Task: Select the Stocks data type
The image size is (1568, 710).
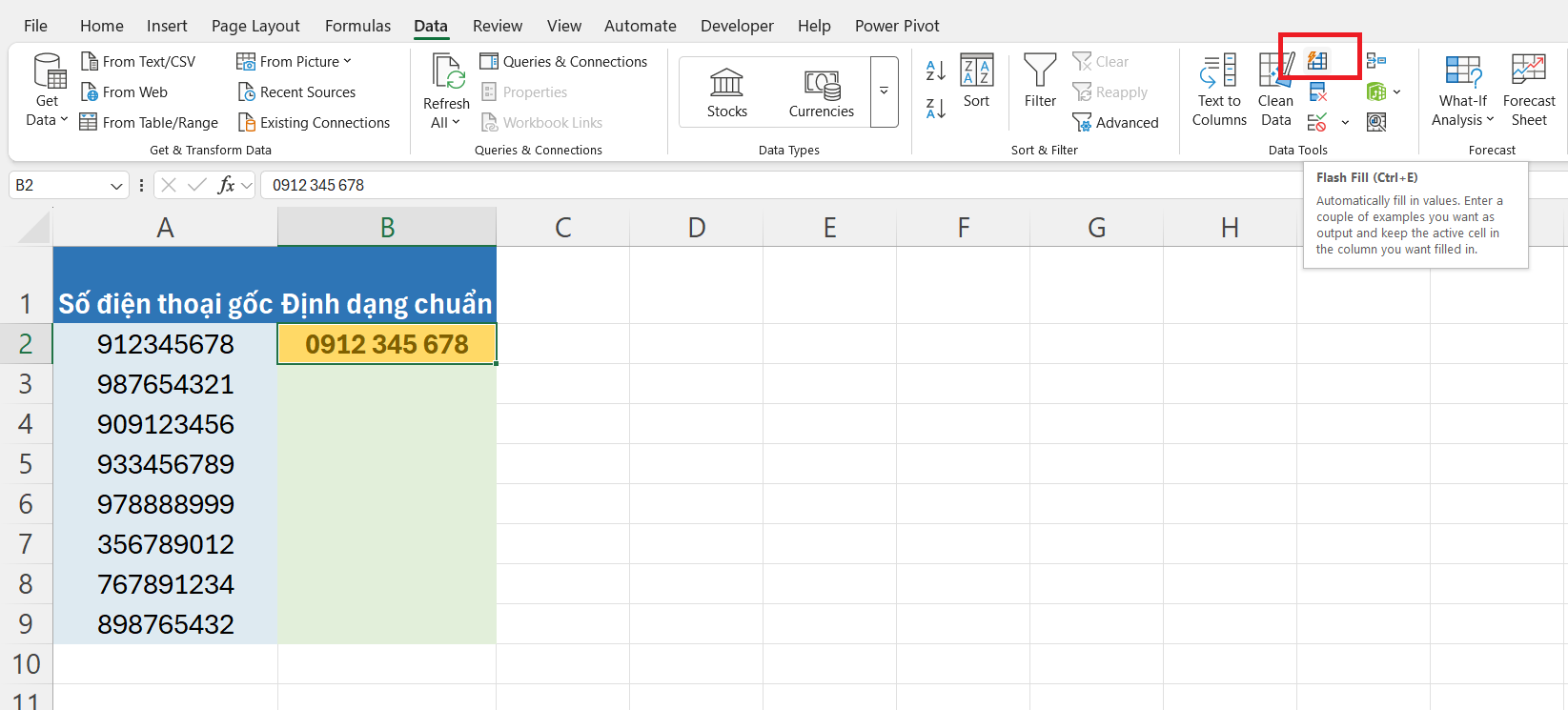Action: pos(726,92)
